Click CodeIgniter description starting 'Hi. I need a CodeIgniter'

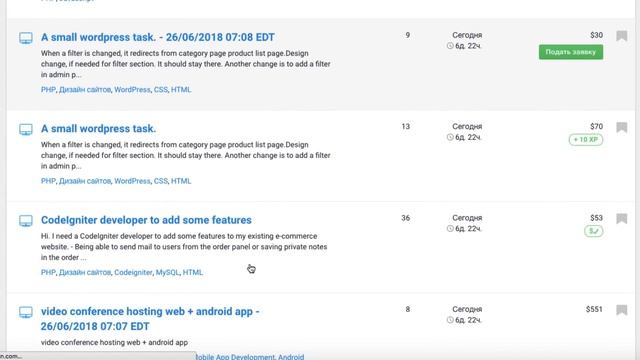point(184,247)
